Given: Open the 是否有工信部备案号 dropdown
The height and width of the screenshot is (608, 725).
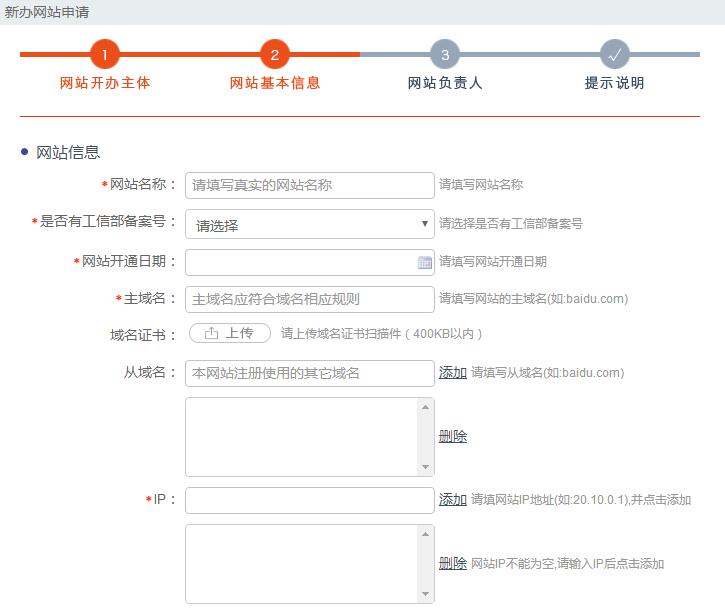Looking at the screenshot, I should pos(309,224).
